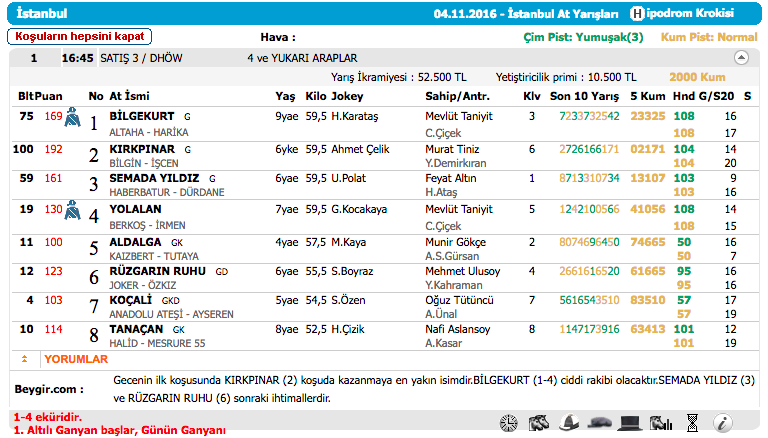This screenshot has width=768, height=438.
Task: Click the flat cap icon
Action: click(600, 422)
